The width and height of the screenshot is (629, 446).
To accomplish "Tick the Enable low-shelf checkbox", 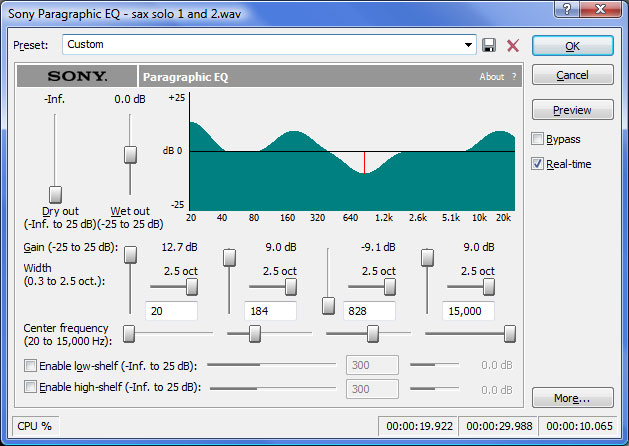I will pyautogui.click(x=30, y=365).
